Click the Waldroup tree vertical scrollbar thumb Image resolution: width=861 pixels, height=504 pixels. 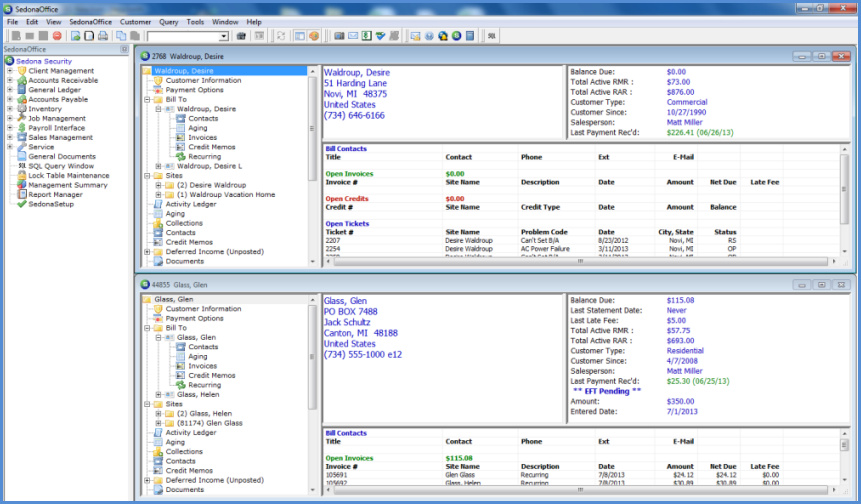point(312,128)
